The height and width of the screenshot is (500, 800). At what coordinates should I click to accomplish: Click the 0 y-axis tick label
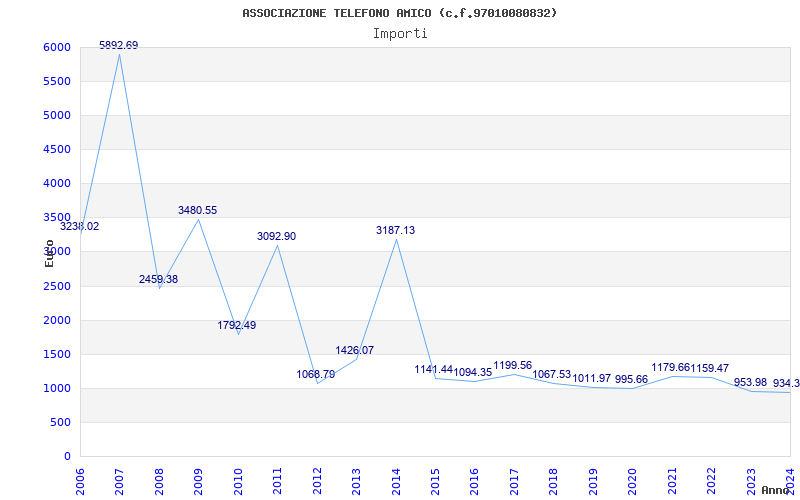pyautogui.click(x=68, y=456)
